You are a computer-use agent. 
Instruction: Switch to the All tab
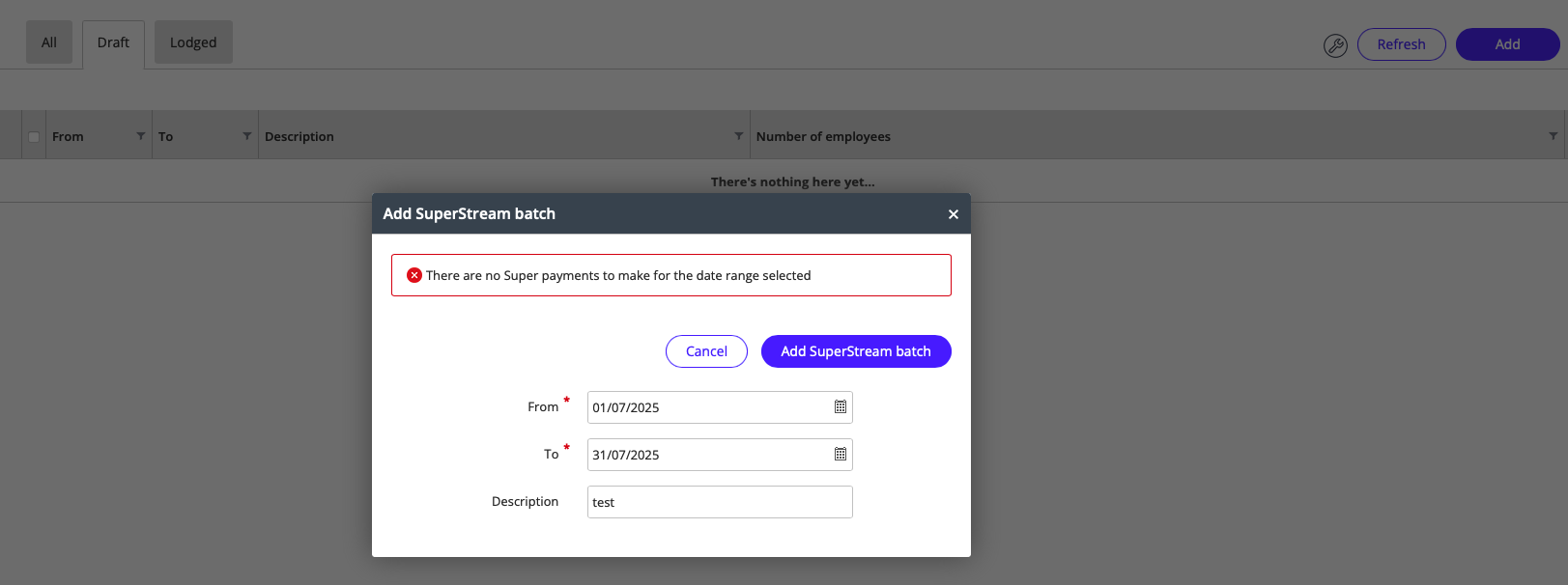49,42
